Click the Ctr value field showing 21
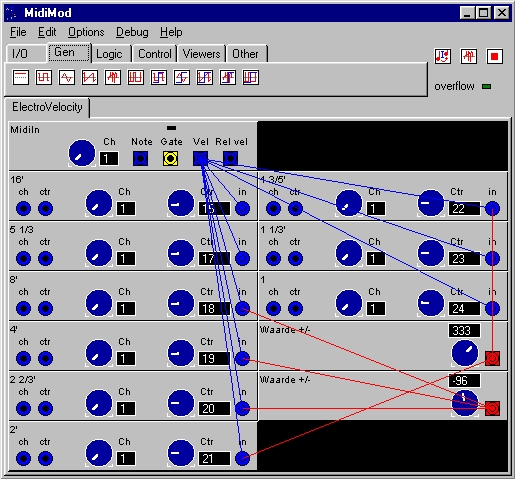This screenshot has height=479, width=515. (214, 459)
